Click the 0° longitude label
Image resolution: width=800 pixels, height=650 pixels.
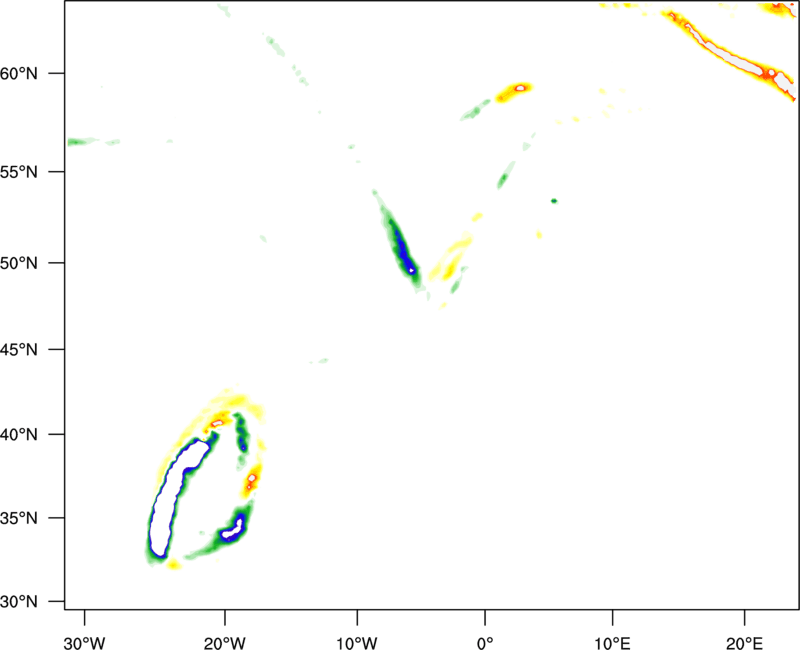pyautogui.click(x=485, y=643)
